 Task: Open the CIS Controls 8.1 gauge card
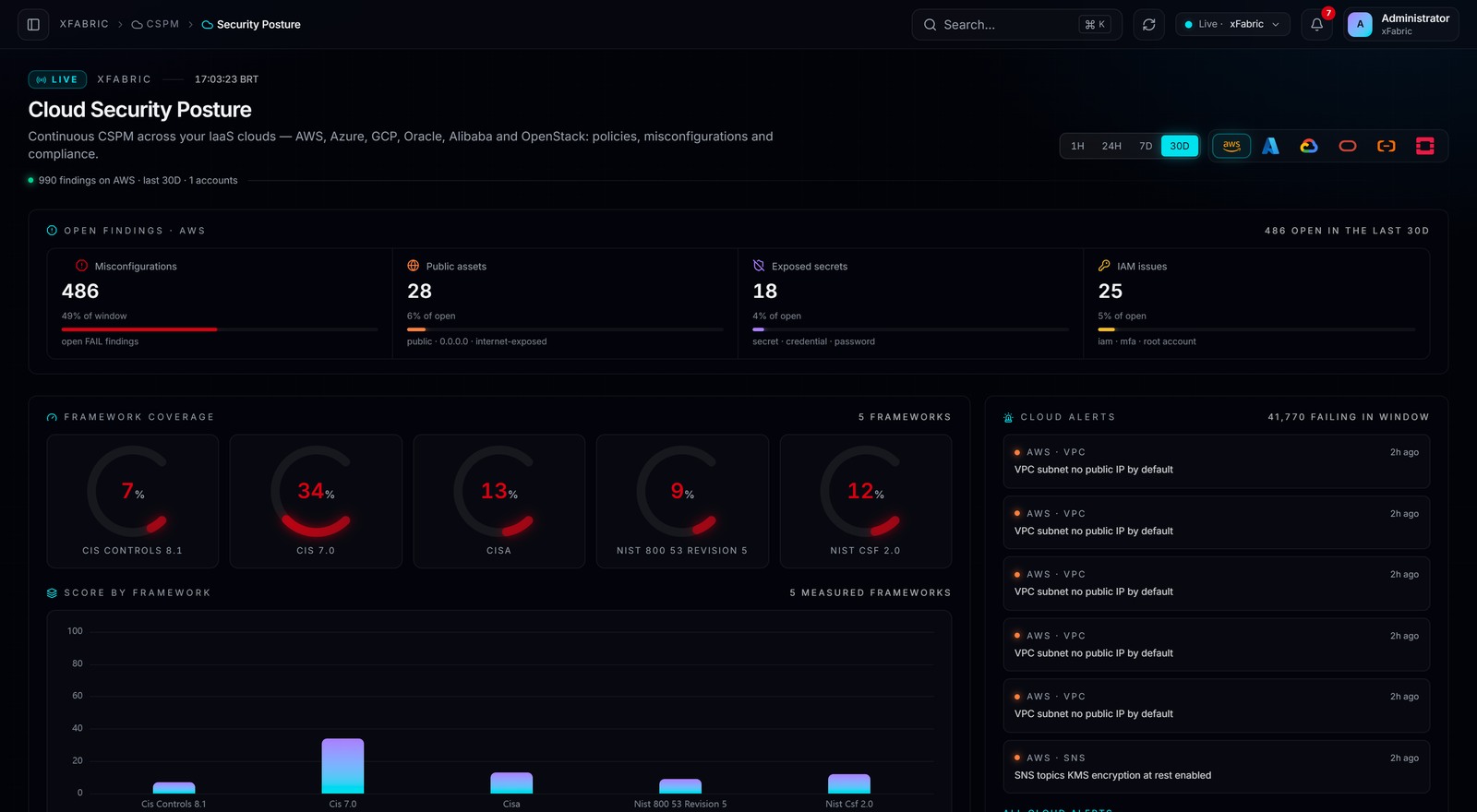pyautogui.click(x=133, y=501)
